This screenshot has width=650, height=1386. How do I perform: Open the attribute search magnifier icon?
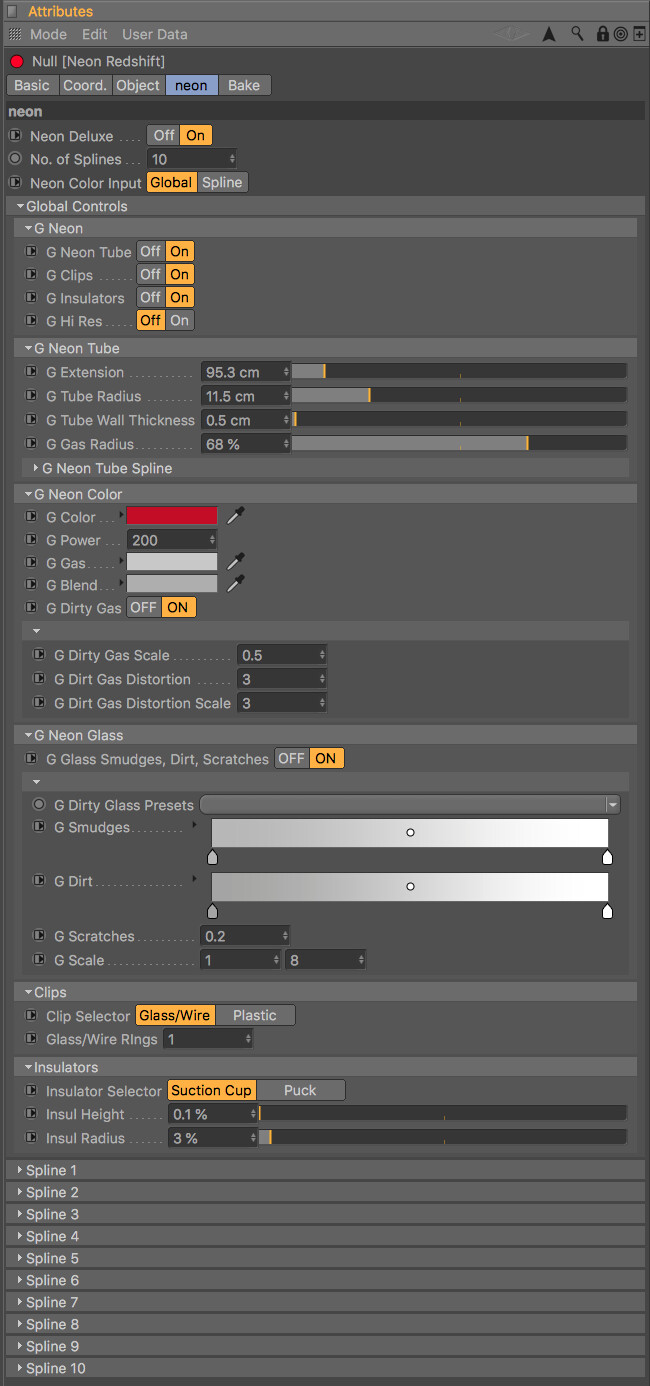click(577, 34)
